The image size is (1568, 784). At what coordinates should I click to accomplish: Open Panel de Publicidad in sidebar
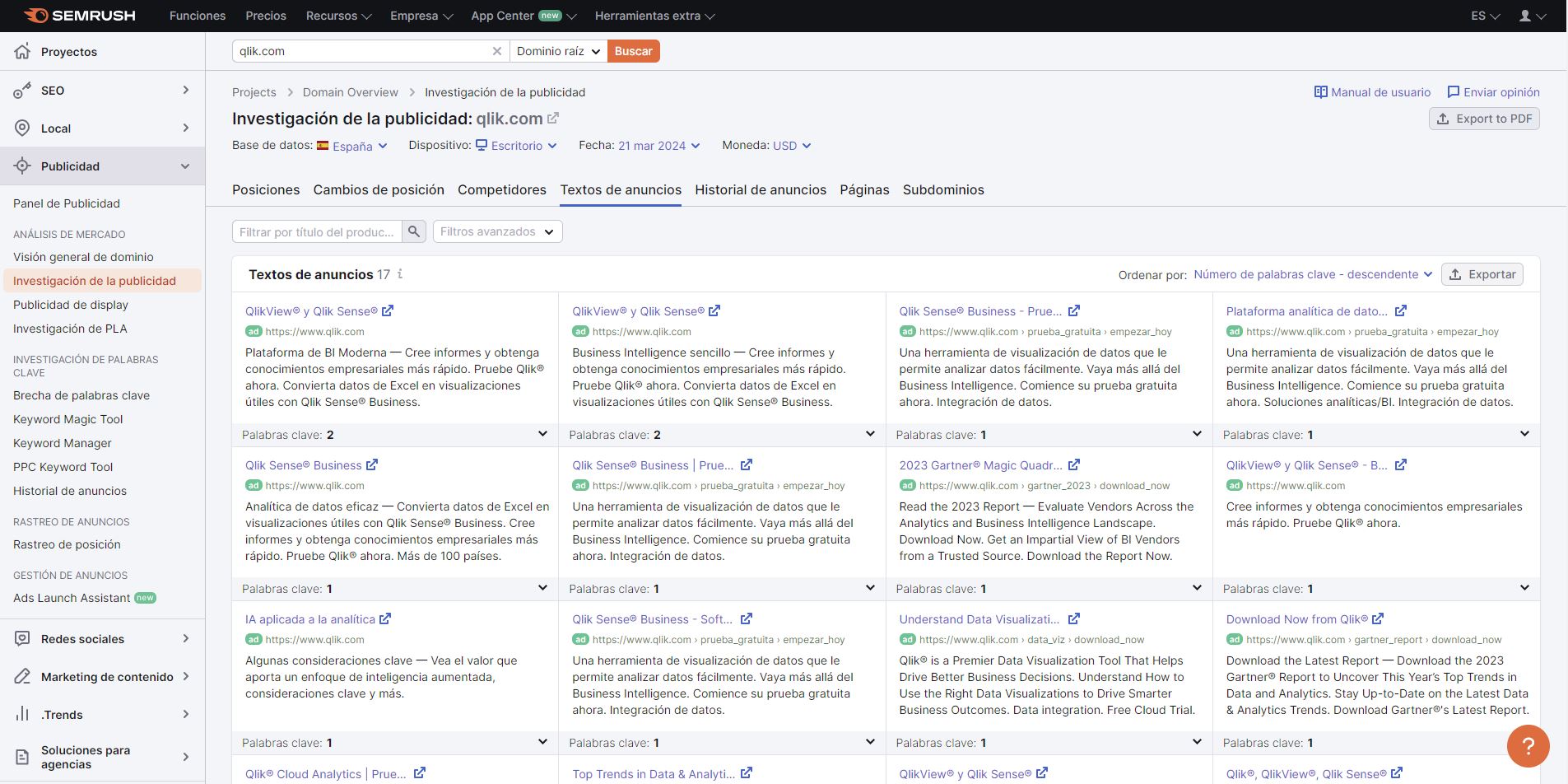point(67,203)
